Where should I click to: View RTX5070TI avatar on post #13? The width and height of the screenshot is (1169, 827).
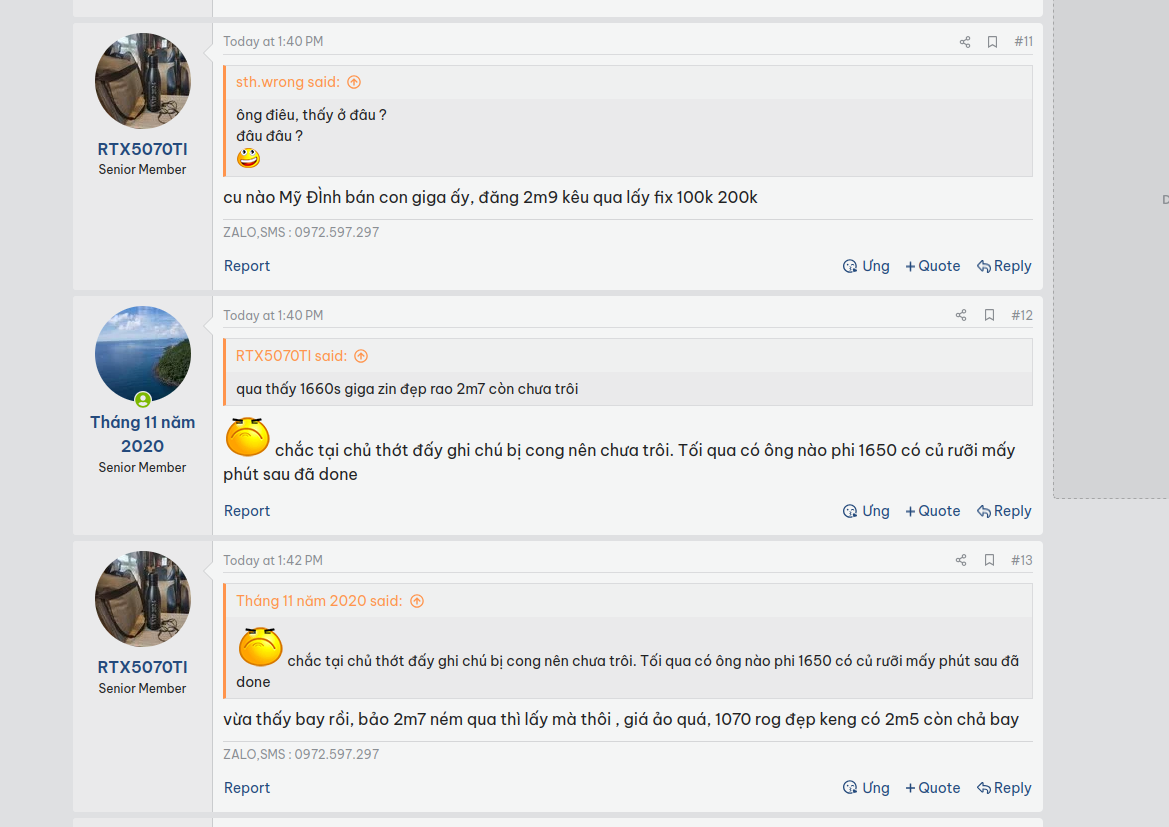[142, 599]
